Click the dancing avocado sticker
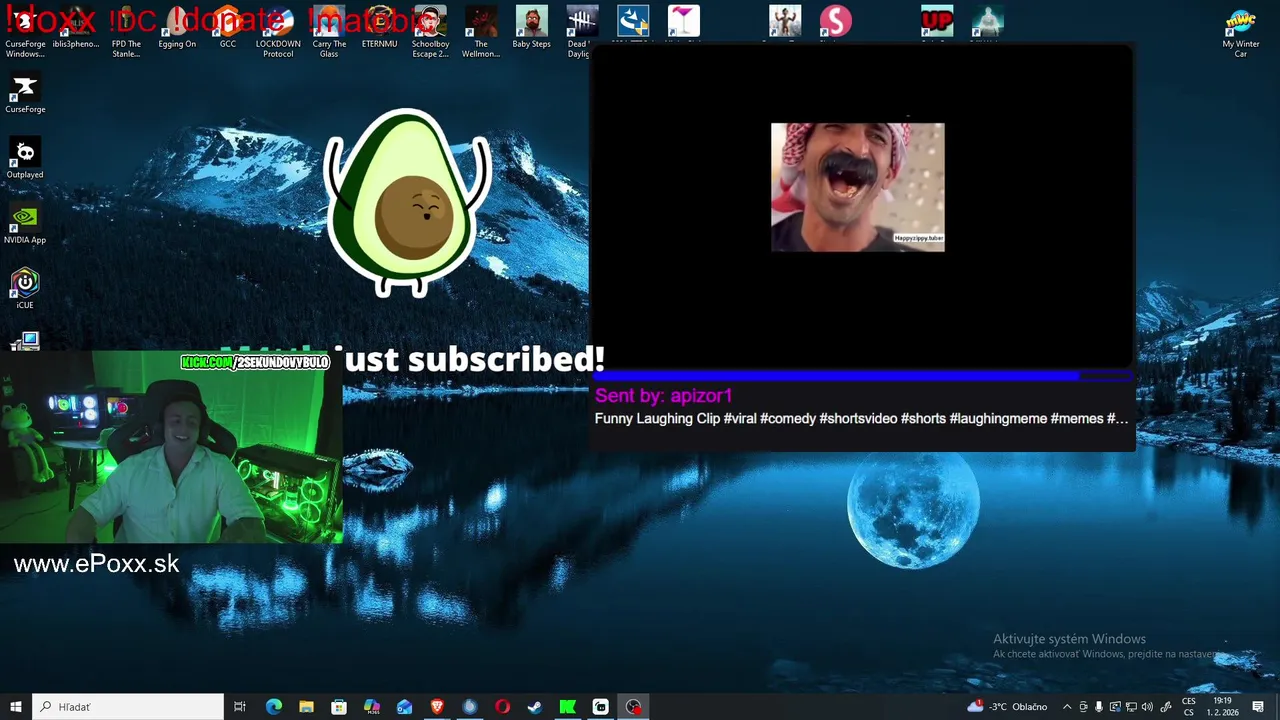Image resolution: width=1280 pixels, height=720 pixels. pyautogui.click(x=408, y=203)
